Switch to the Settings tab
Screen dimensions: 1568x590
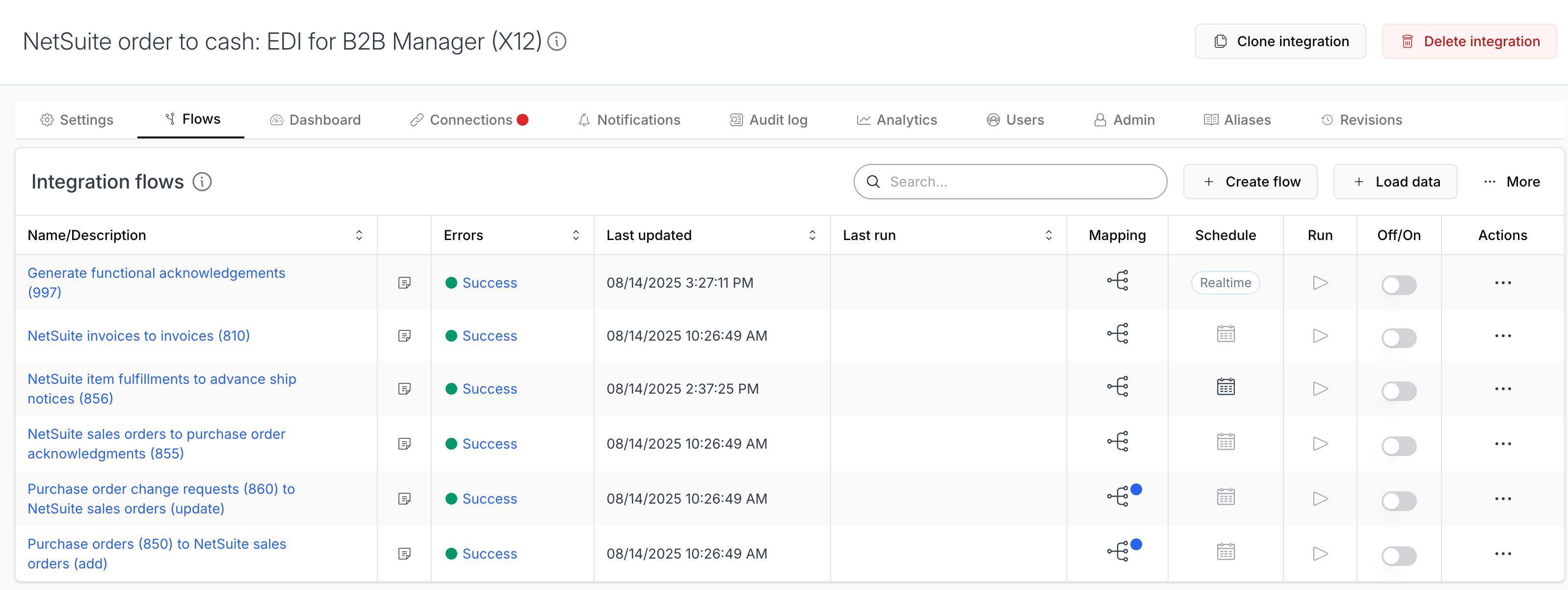point(77,119)
